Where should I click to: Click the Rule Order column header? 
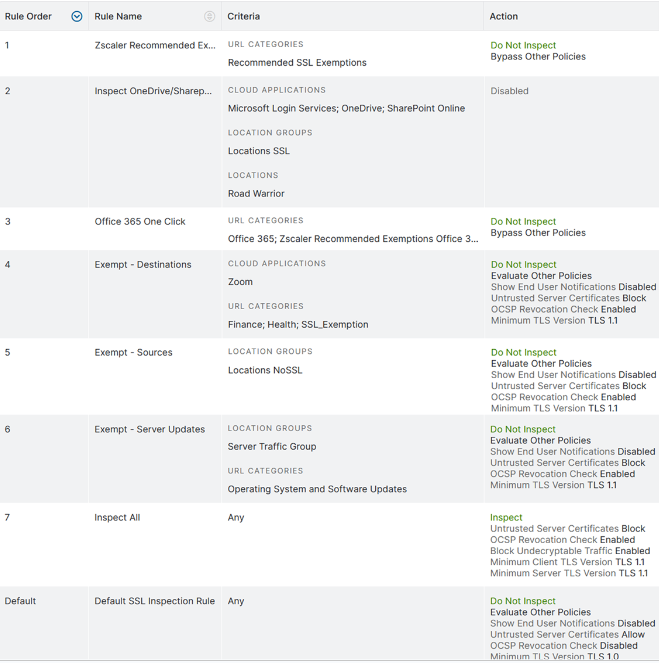pyautogui.click(x=29, y=16)
